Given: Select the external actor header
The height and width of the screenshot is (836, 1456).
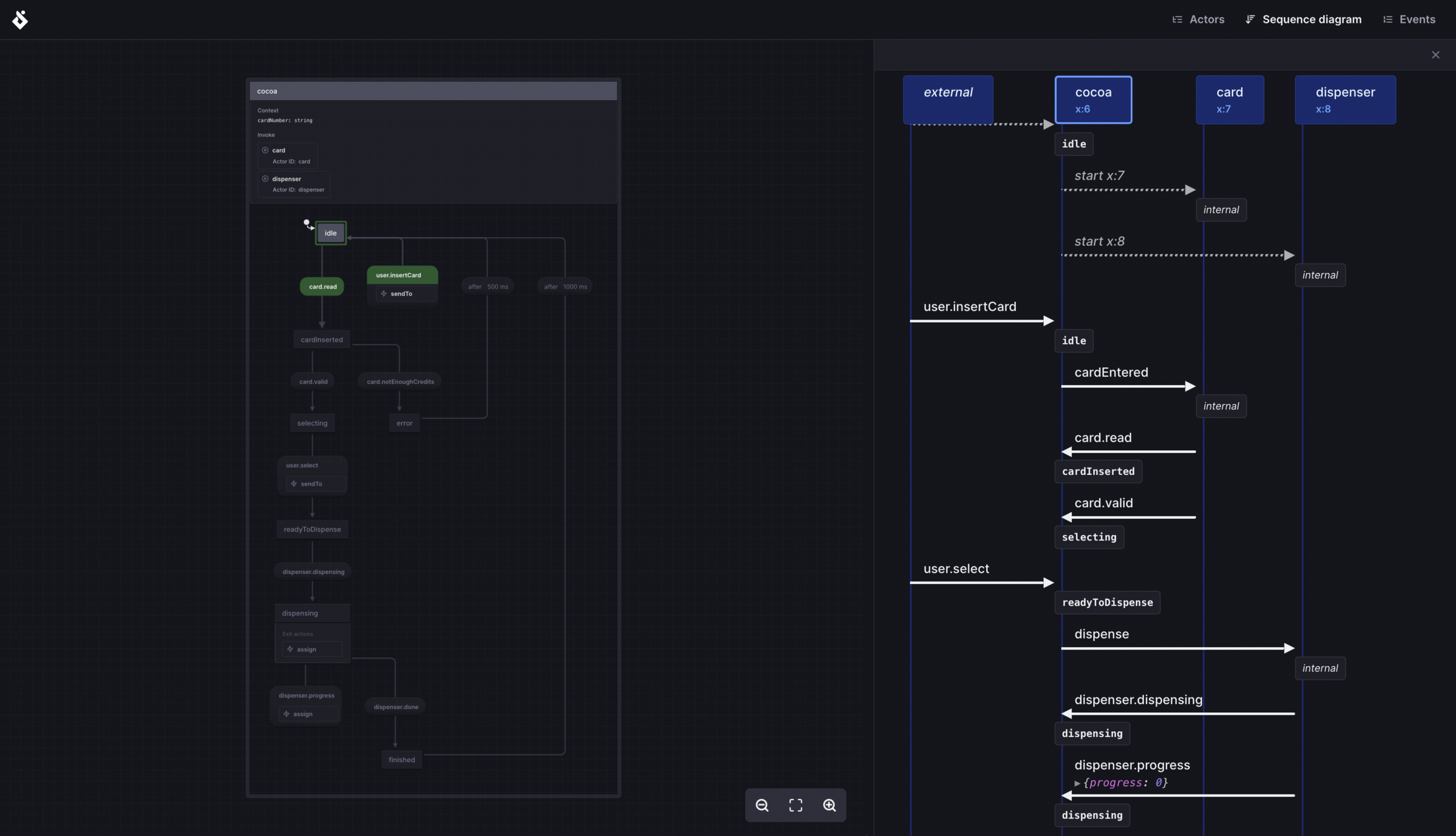Looking at the screenshot, I should (x=948, y=100).
